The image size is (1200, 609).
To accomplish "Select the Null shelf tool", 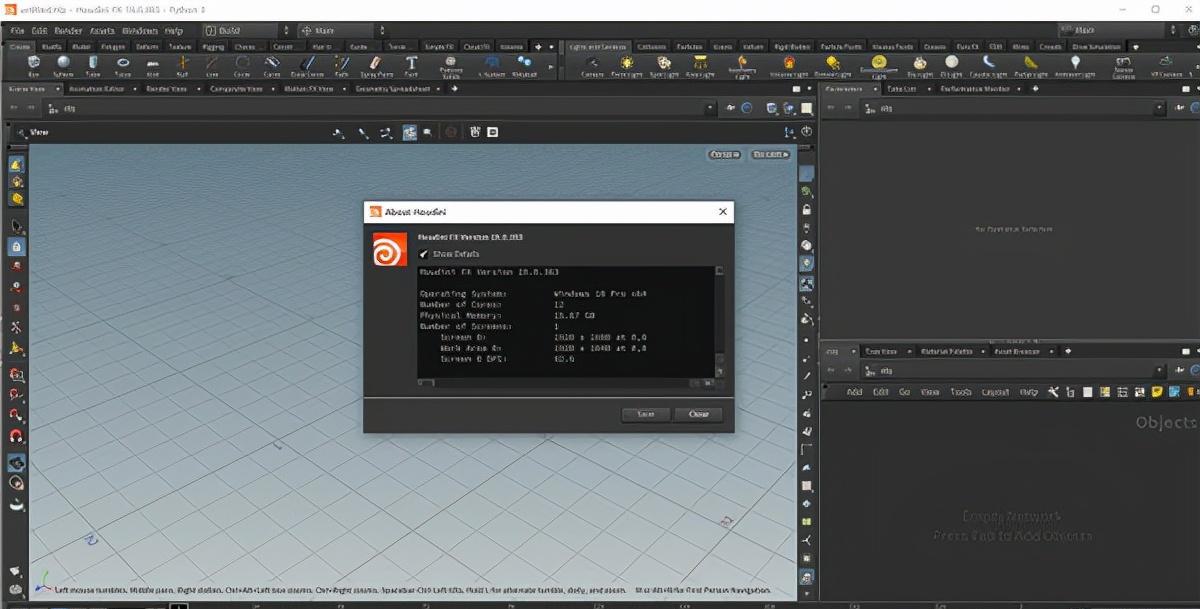I will [182, 66].
